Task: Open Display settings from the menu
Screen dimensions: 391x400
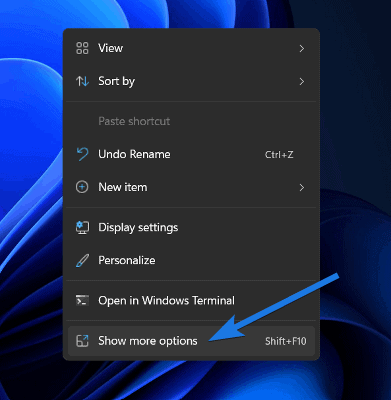Action: [191, 227]
